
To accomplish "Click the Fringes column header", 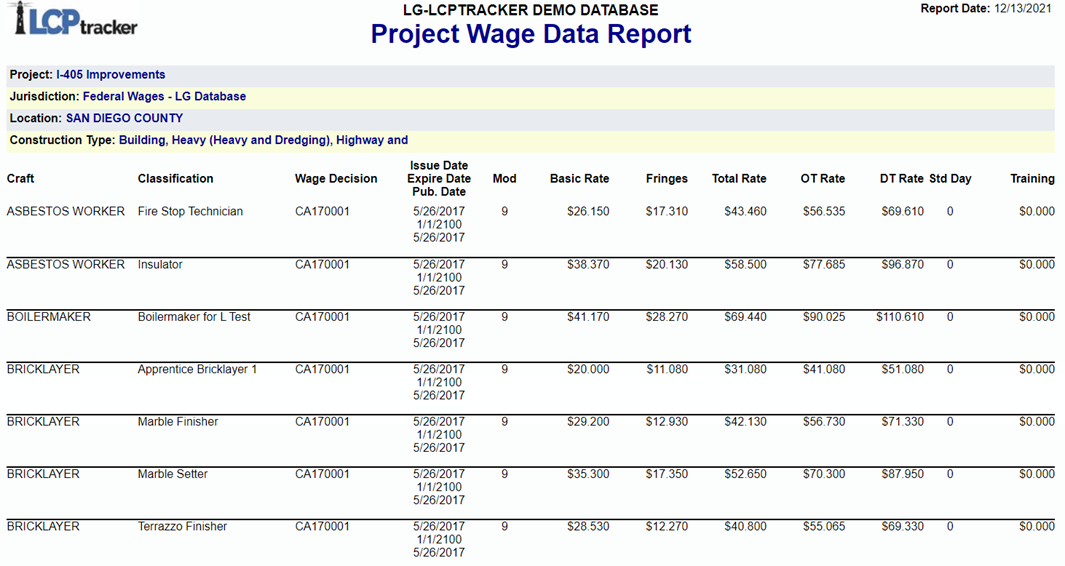I will click(x=666, y=179).
